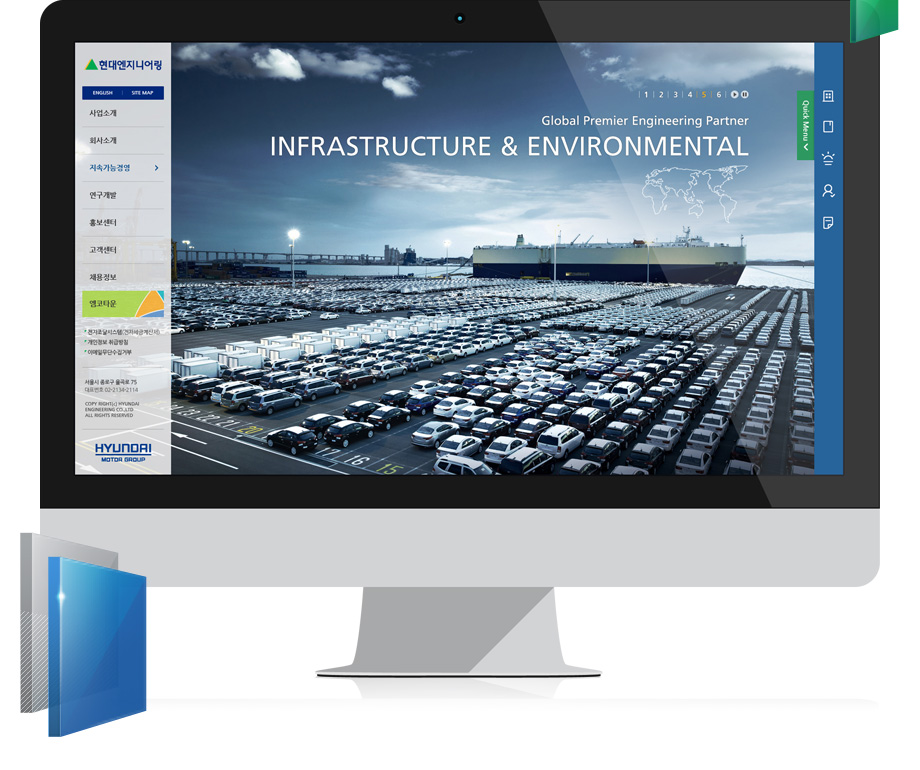Click the INFRASTRUCTURE & ENVIRONMENTAL headline
Screen dimensions: 920x770
click(509, 146)
